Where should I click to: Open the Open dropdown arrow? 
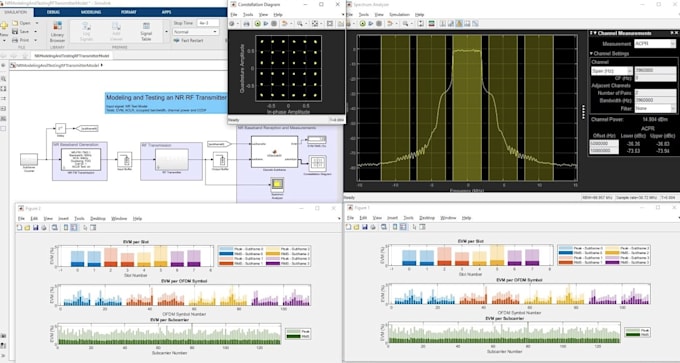(x=36, y=23)
